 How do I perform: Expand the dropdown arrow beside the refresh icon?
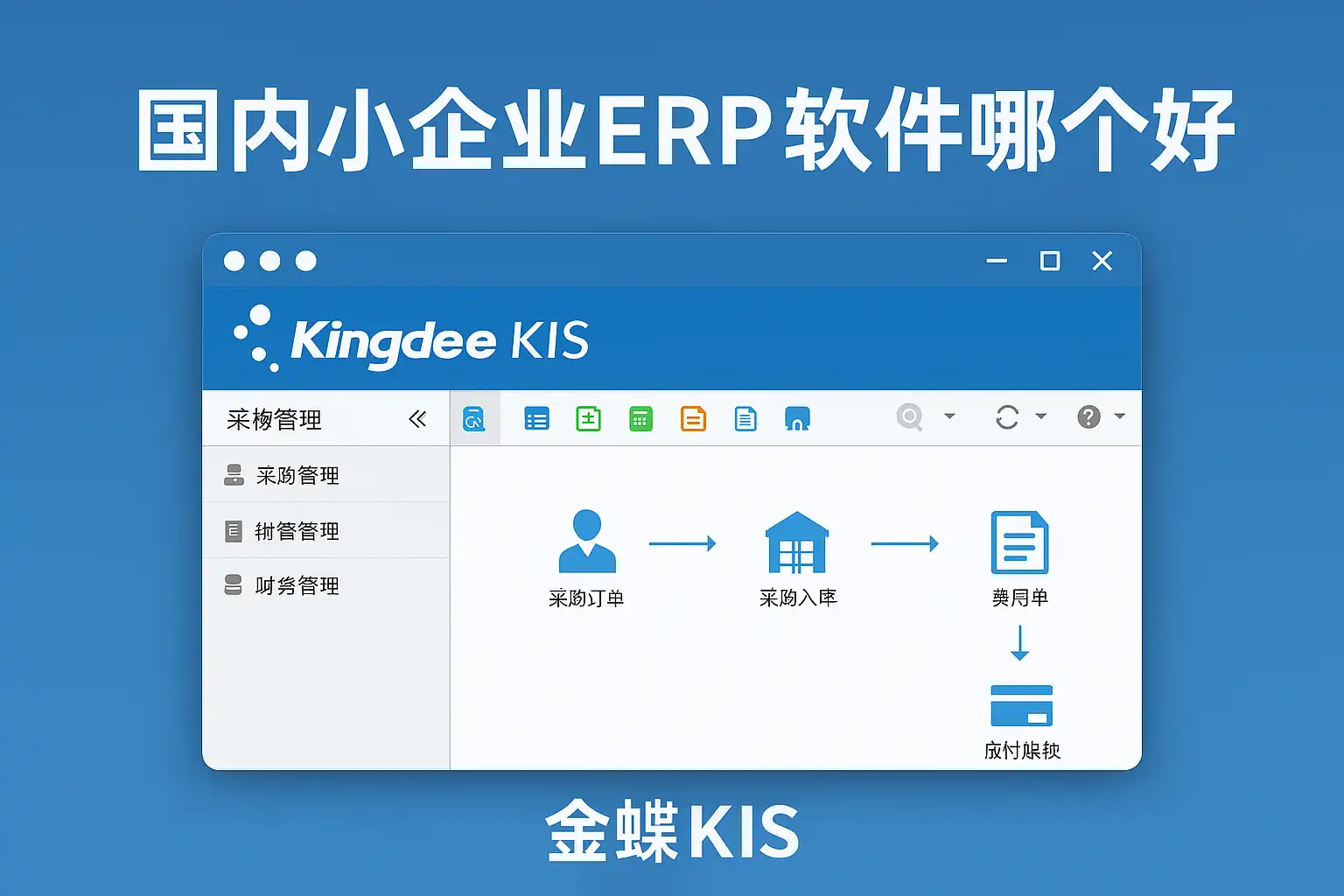[x=1041, y=416]
